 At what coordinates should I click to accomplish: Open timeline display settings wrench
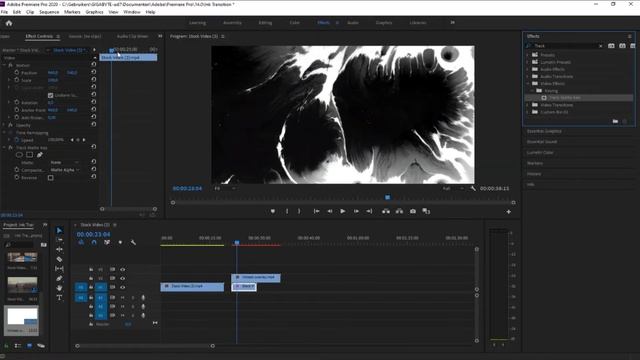(x=133, y=242)
